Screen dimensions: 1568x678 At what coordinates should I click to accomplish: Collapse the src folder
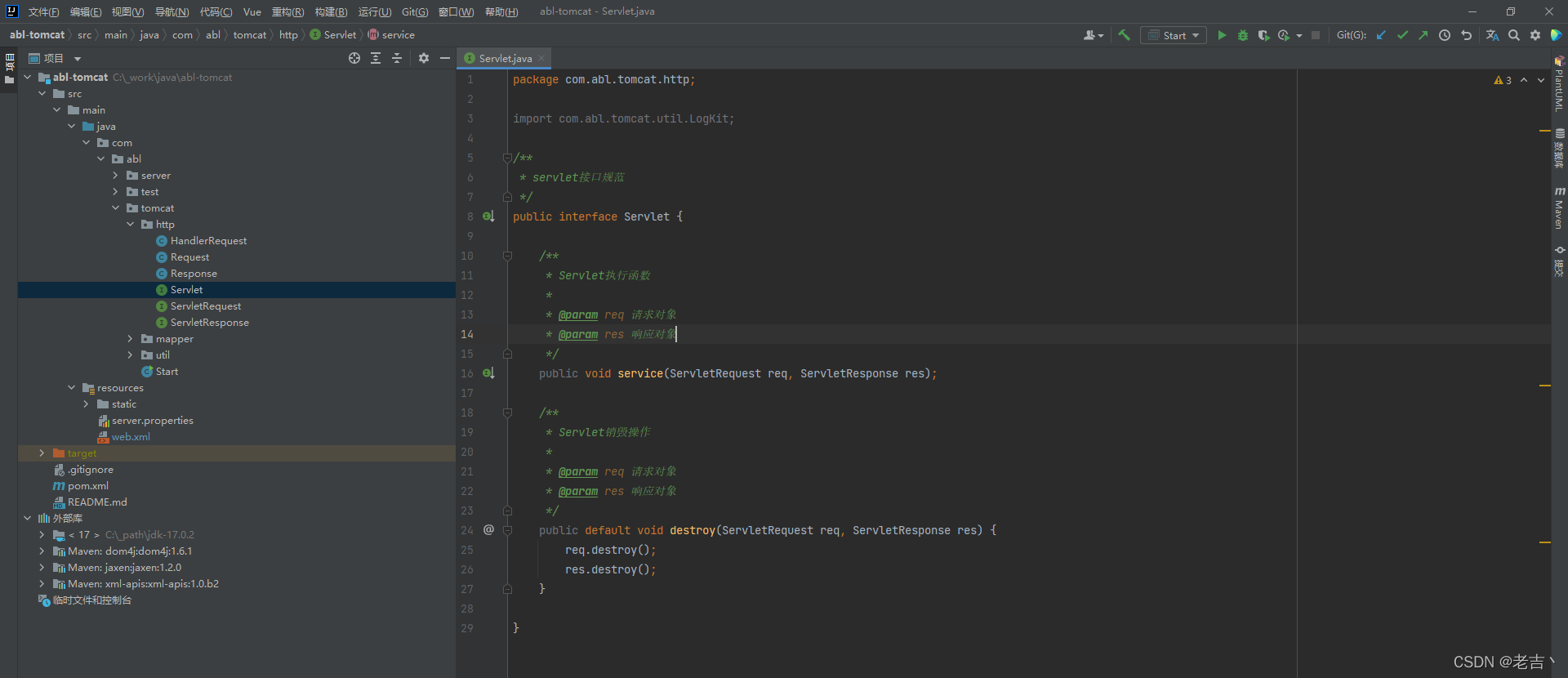[x=42, y=94]
